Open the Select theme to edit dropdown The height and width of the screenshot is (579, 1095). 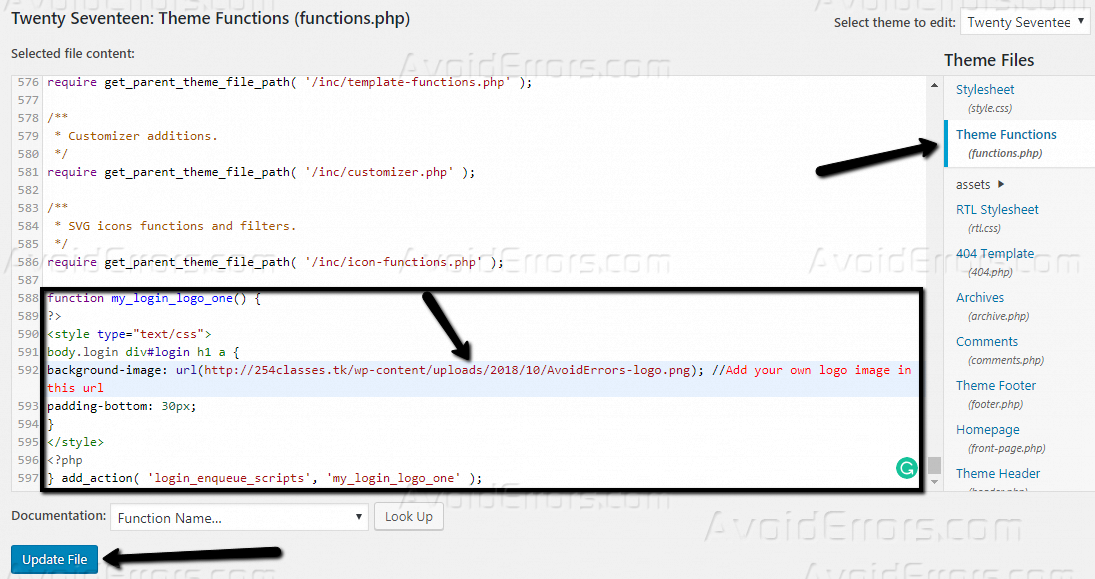click(x=1025, y=22)
